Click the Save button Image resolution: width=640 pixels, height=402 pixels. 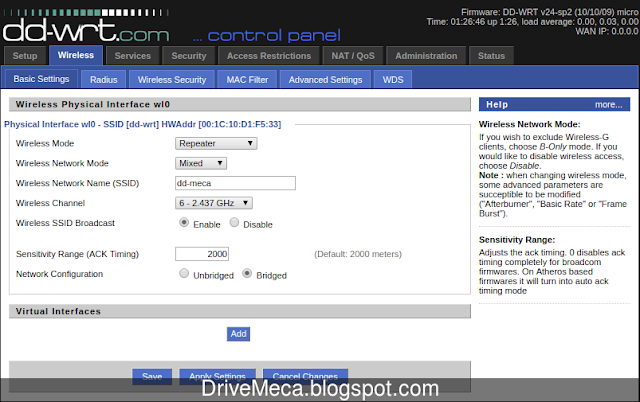tap(152, 376)
